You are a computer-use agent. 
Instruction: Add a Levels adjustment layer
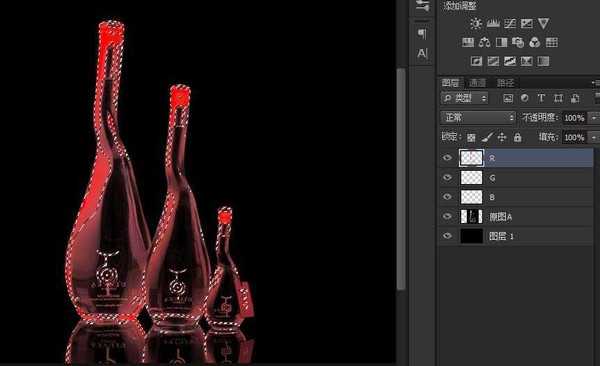coord(493,24)
